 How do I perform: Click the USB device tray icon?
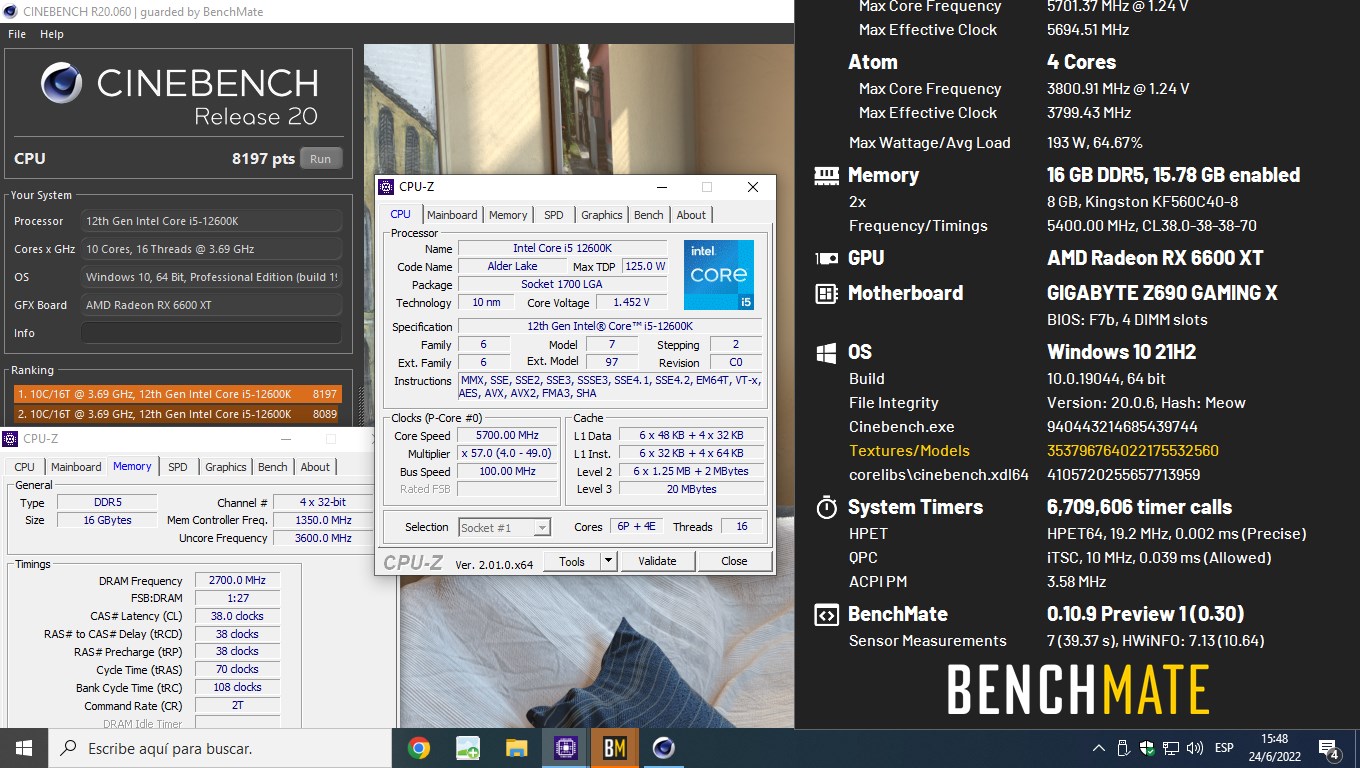[1123, 748]
